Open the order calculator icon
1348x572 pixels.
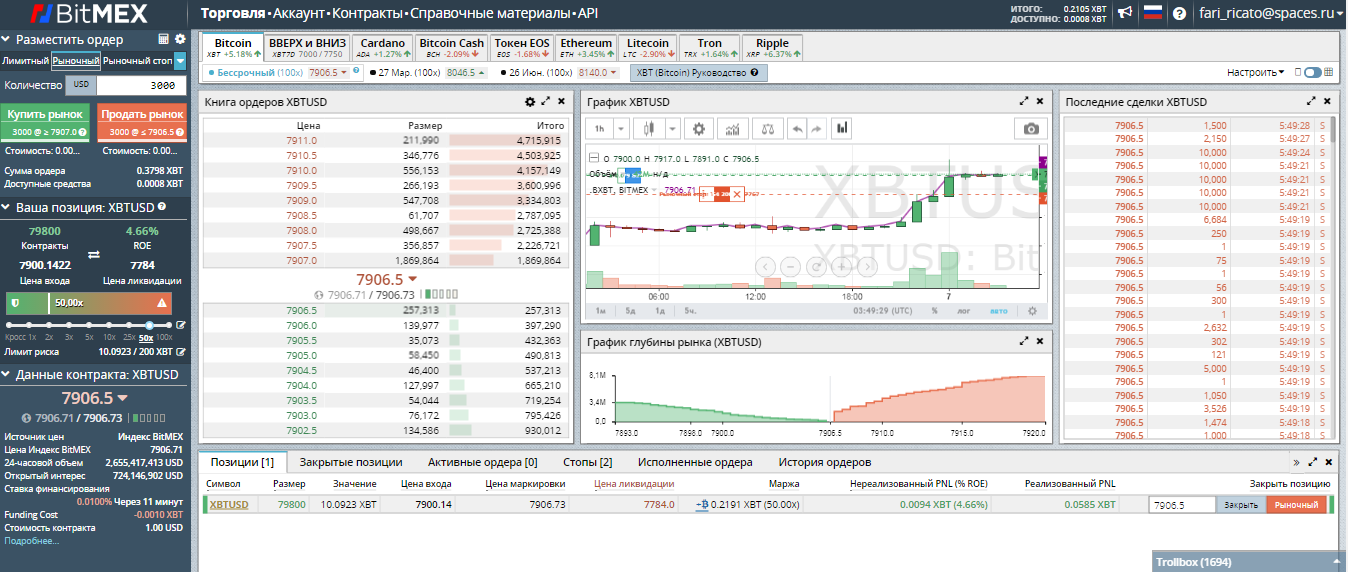[164, 39]
